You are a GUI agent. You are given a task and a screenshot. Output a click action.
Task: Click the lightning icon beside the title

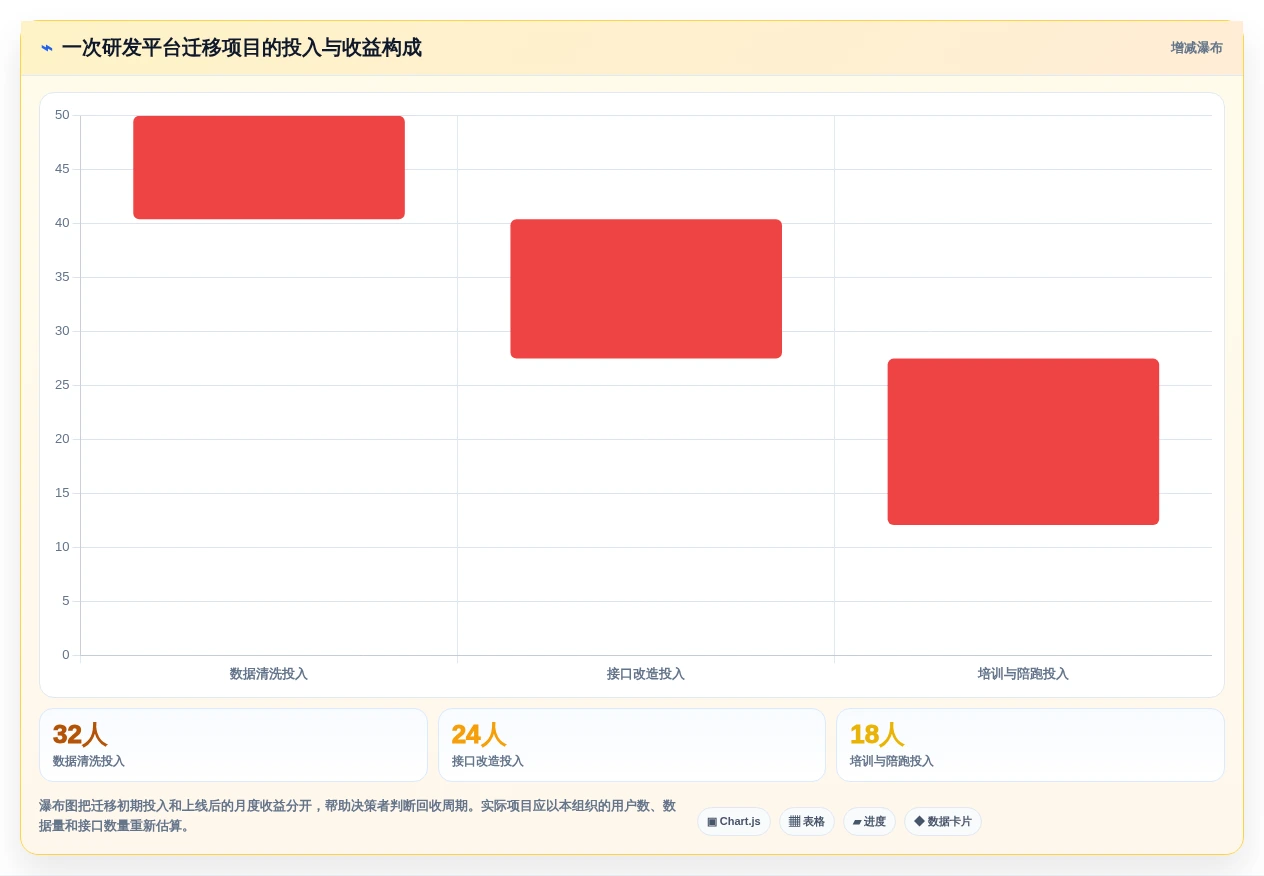point(47,48)
